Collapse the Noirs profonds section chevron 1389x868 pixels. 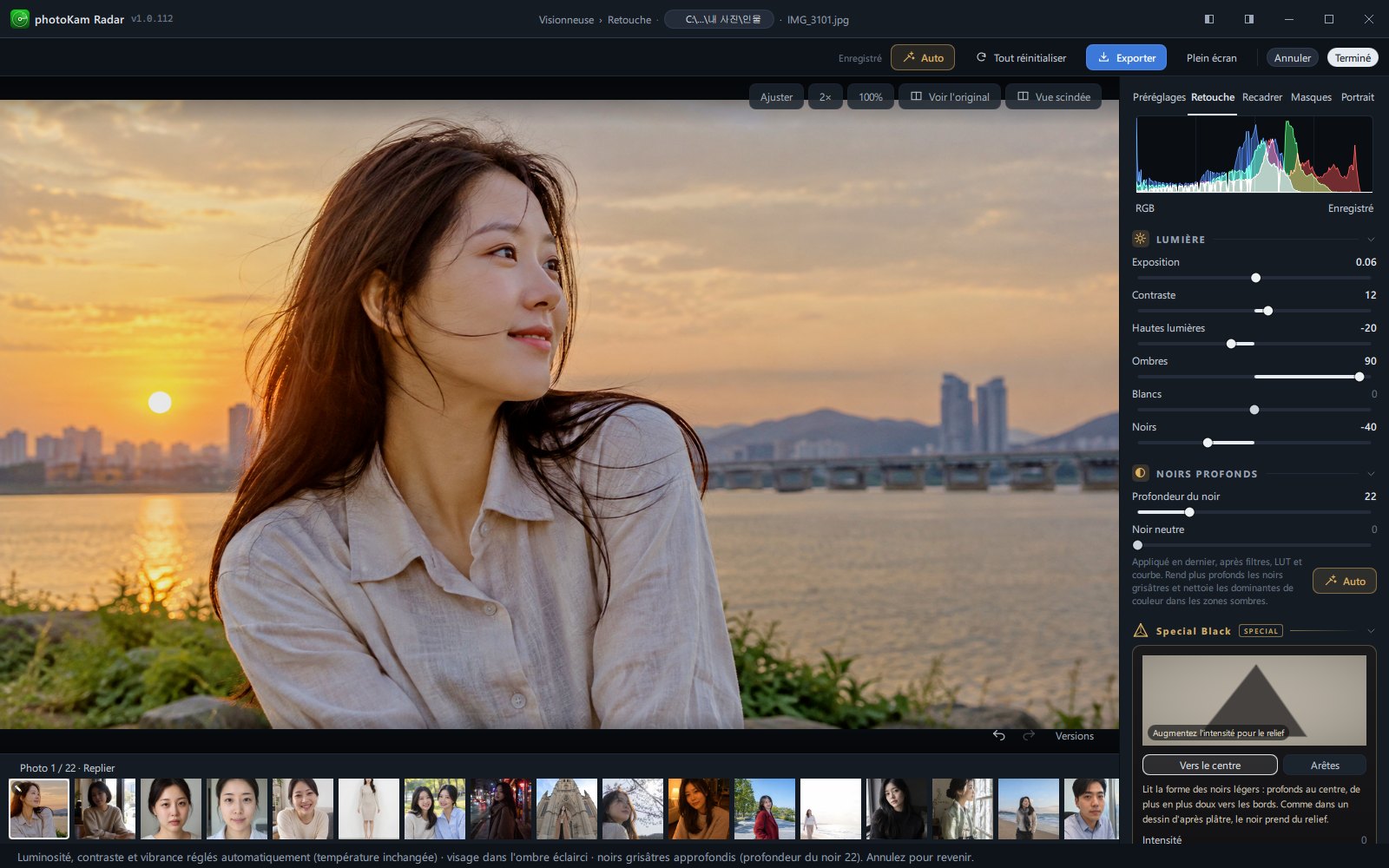1371,474
